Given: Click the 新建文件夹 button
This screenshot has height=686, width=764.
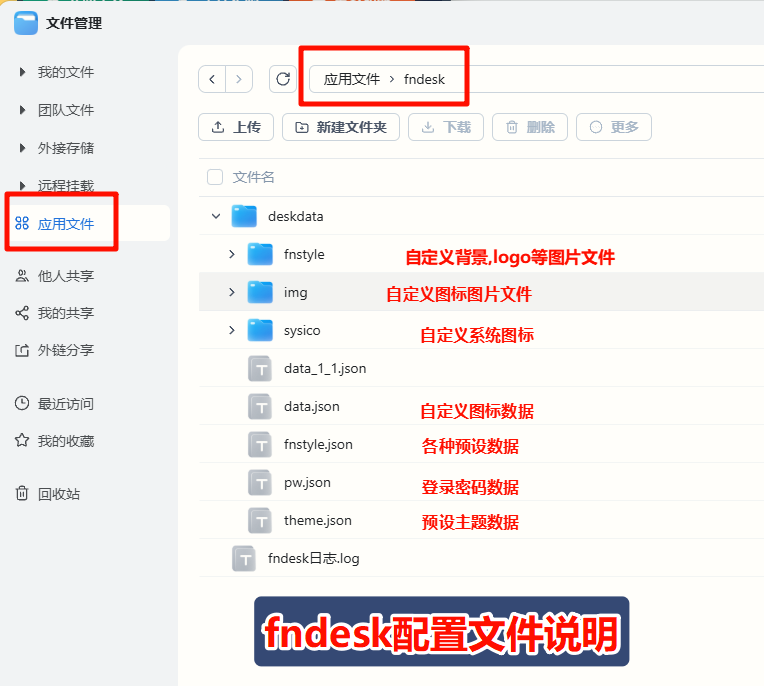Looking at the screenshot, I should click(x=341, y=127).
